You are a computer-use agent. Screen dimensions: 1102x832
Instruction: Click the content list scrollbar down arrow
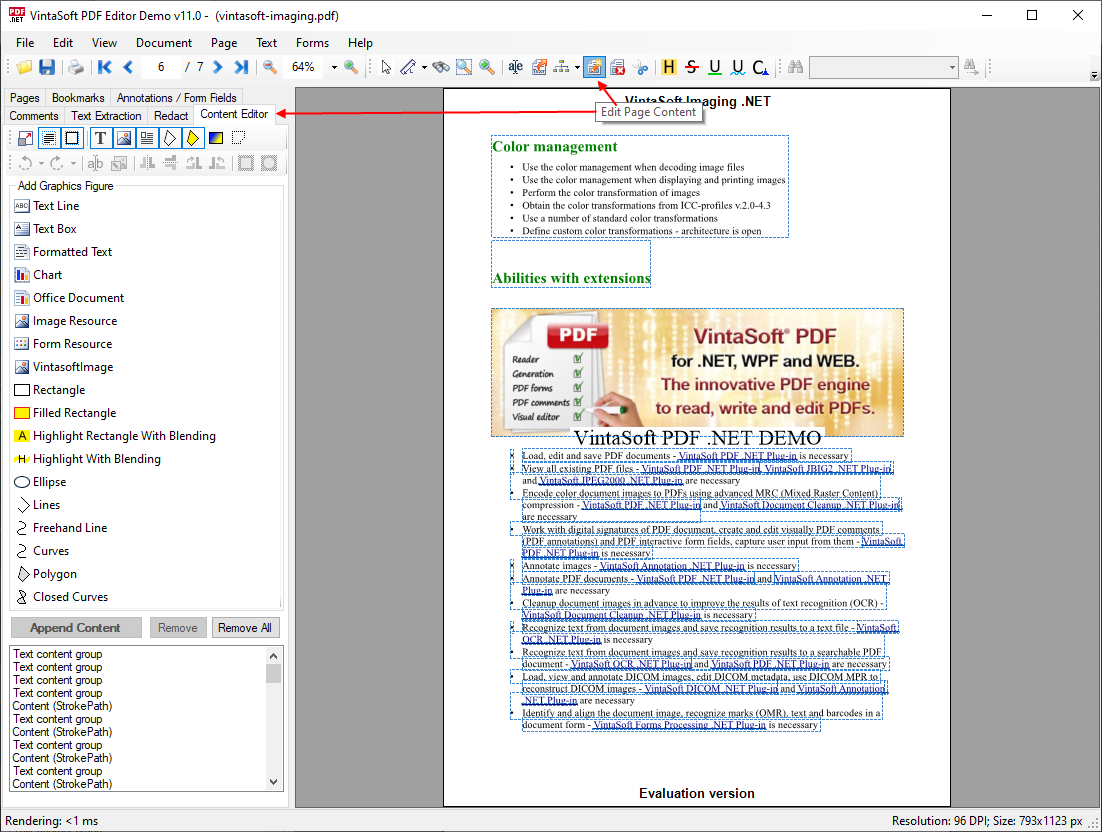(x=274, y=782)
